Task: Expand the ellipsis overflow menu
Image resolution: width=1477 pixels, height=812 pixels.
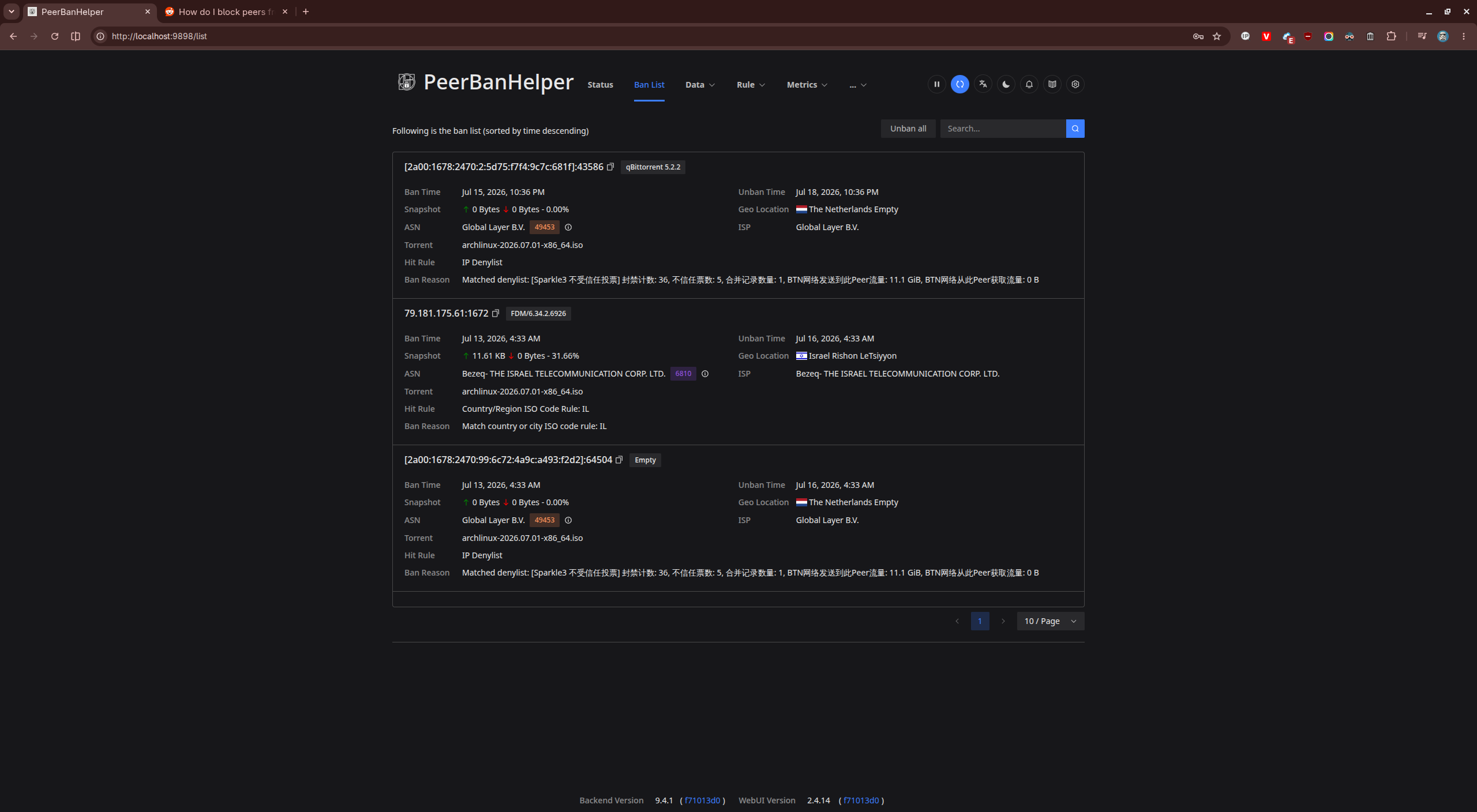Action: [x=858, y=85]
